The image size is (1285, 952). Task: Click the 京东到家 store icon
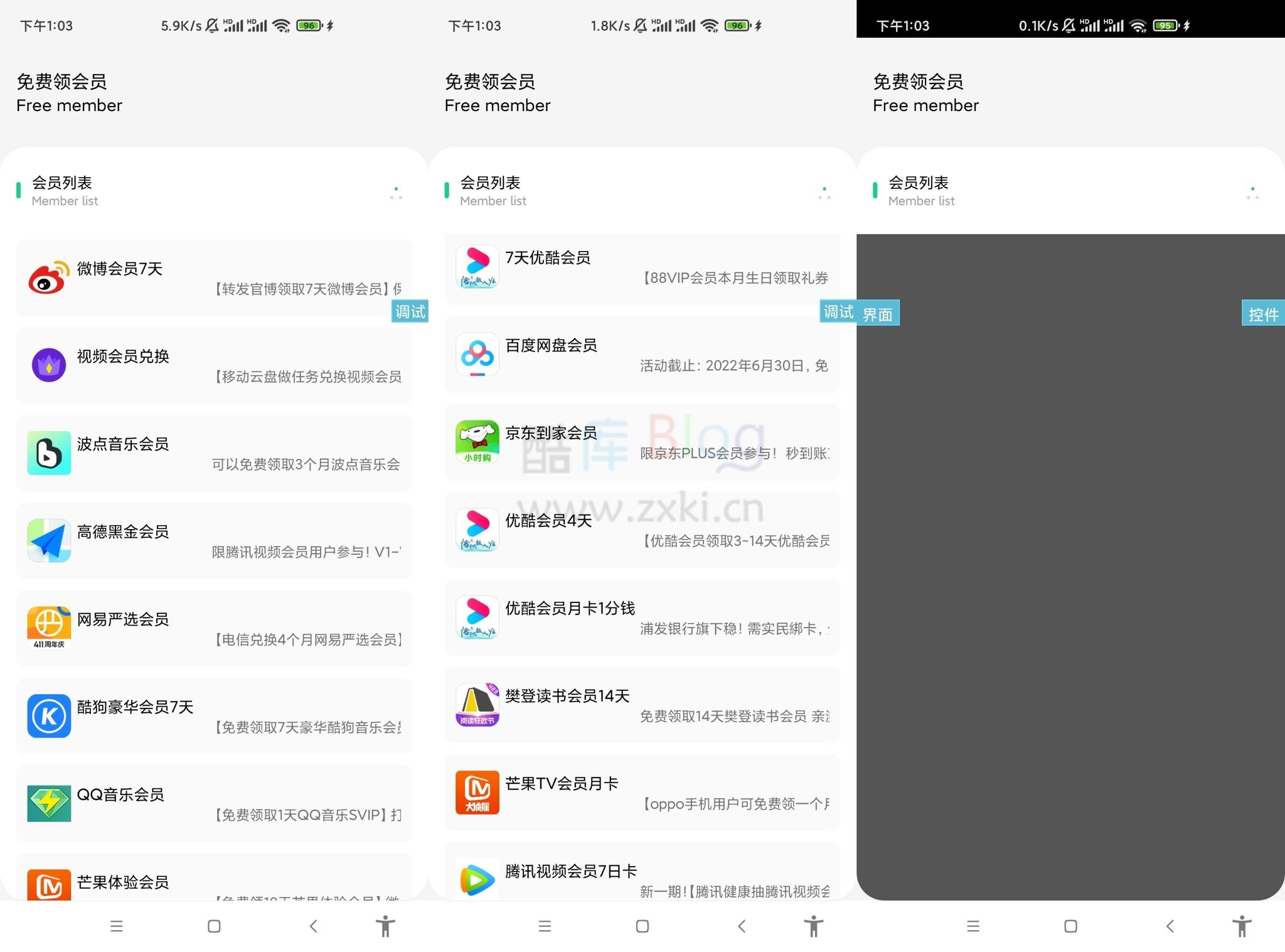477,442
